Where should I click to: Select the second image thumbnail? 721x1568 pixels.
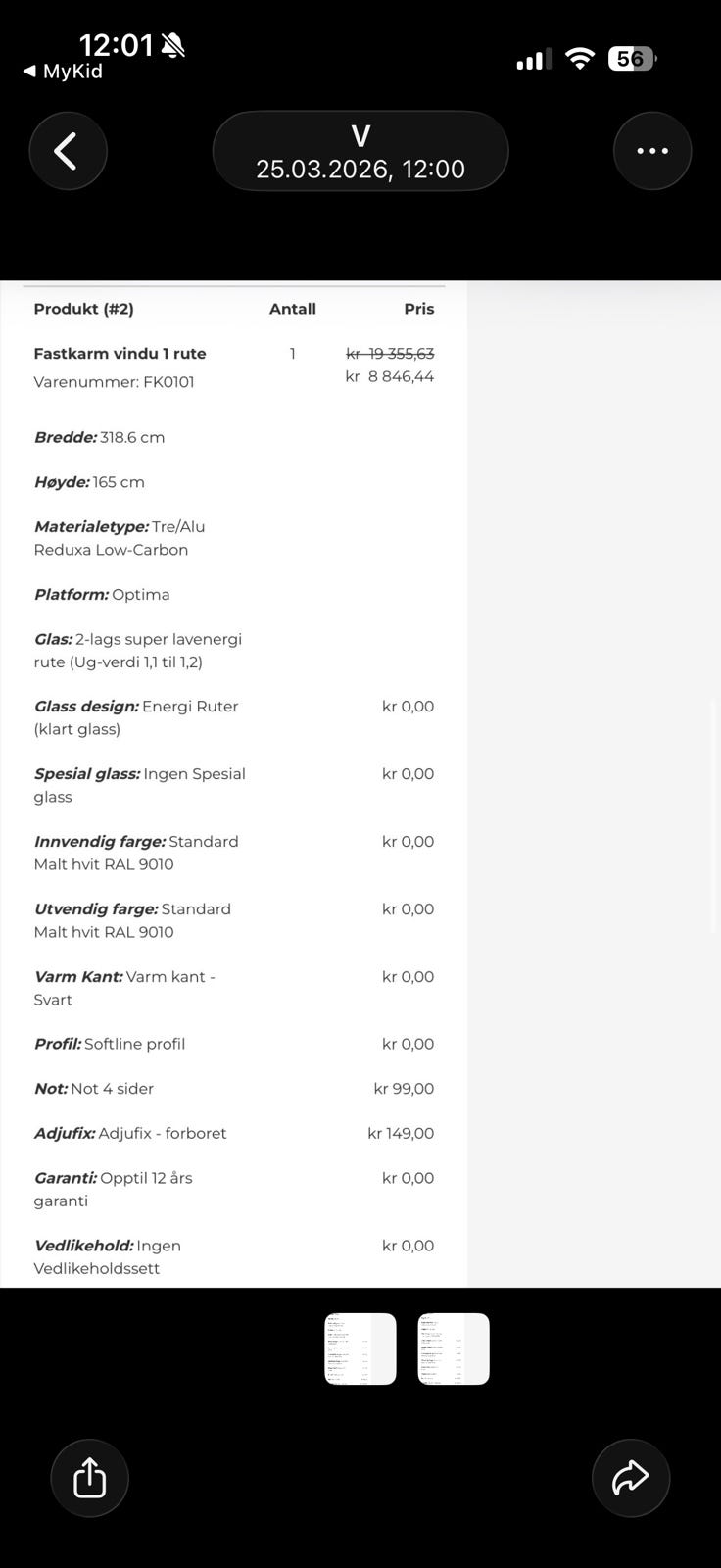pyautogui.click(x=453, y=1348)
